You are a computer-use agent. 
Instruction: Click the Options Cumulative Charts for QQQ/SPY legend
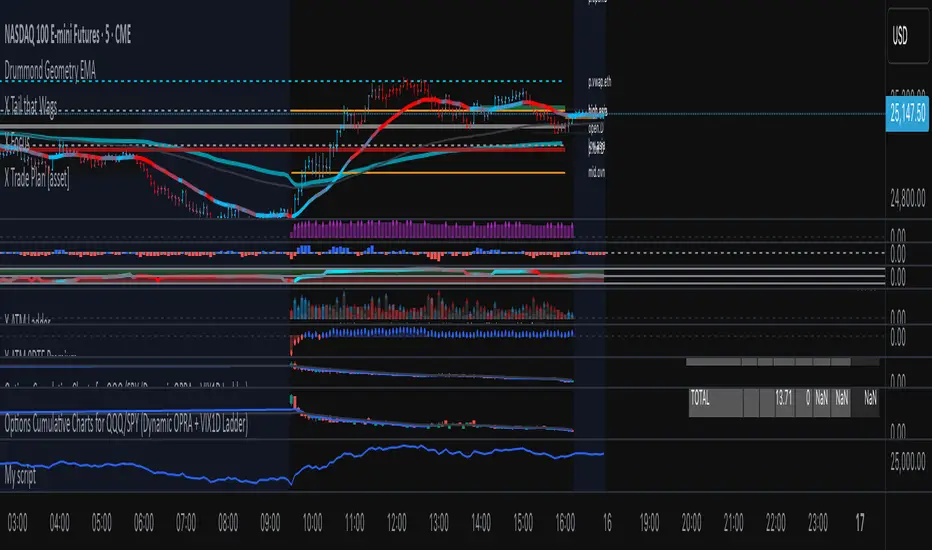126,424
